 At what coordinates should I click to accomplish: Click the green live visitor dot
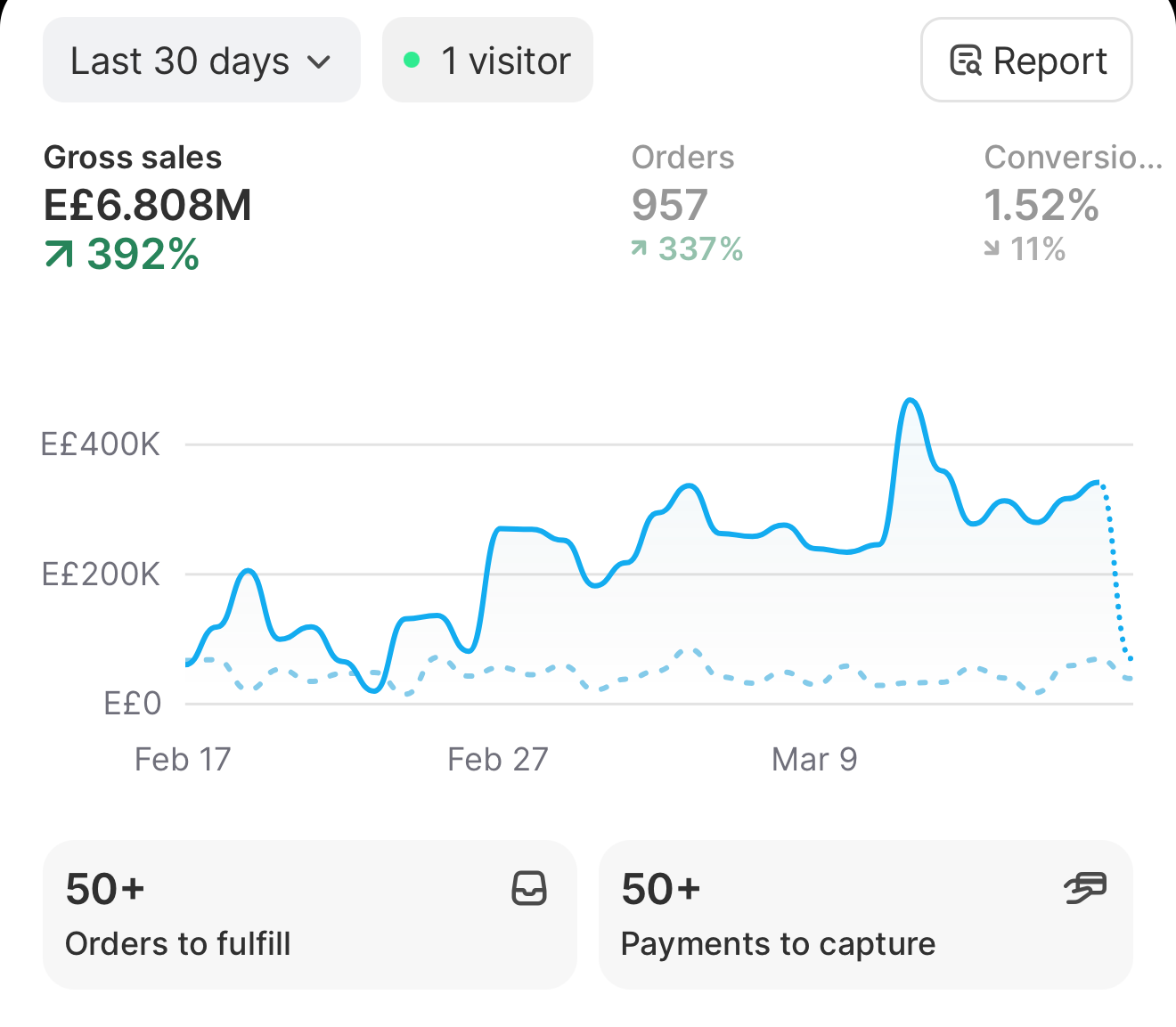click(412, 60)
